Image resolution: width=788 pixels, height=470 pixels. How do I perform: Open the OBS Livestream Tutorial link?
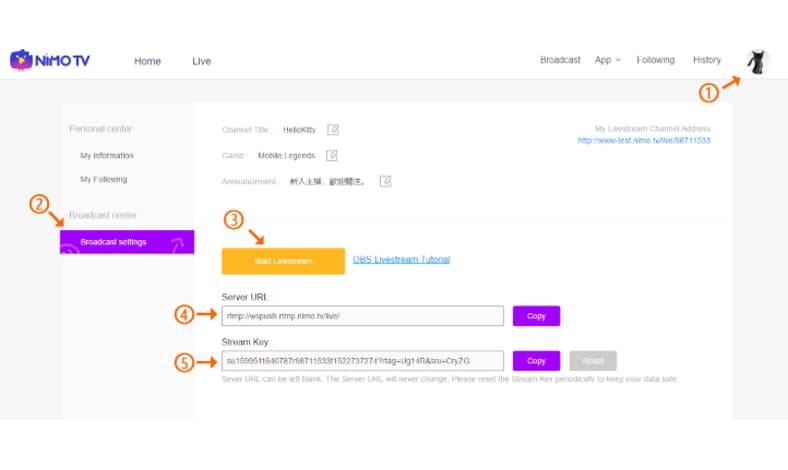point(401,259)
